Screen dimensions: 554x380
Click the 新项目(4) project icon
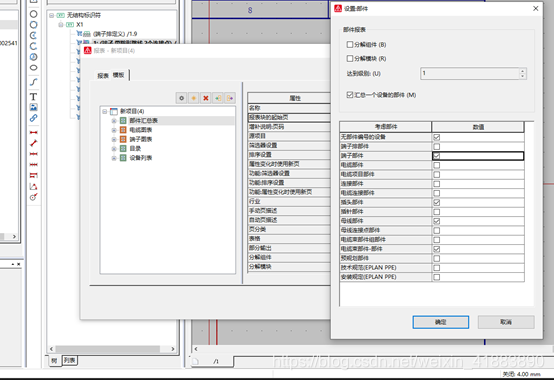[114, 111]
